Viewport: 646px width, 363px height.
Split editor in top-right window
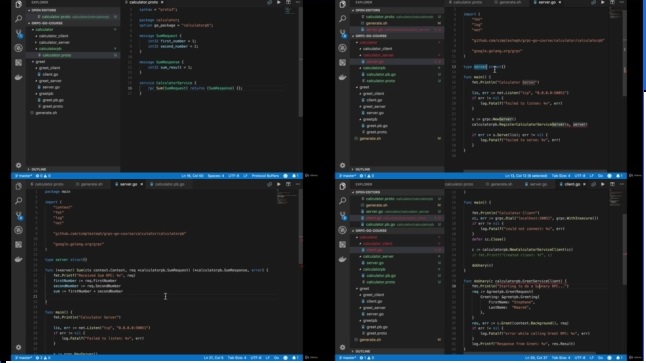click(x=612, y=2)
